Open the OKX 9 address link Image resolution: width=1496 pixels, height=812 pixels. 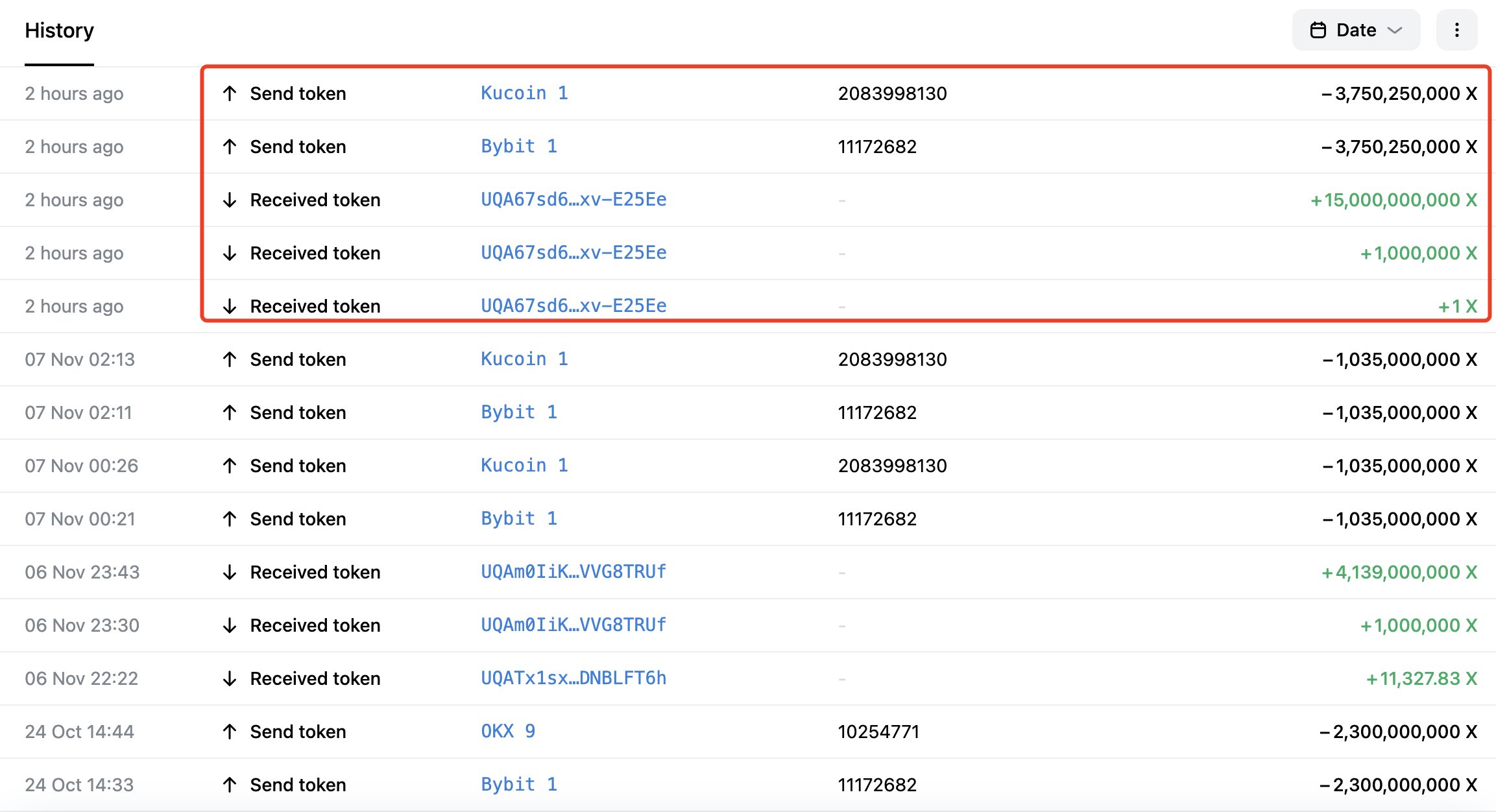(x=508, y=732)
